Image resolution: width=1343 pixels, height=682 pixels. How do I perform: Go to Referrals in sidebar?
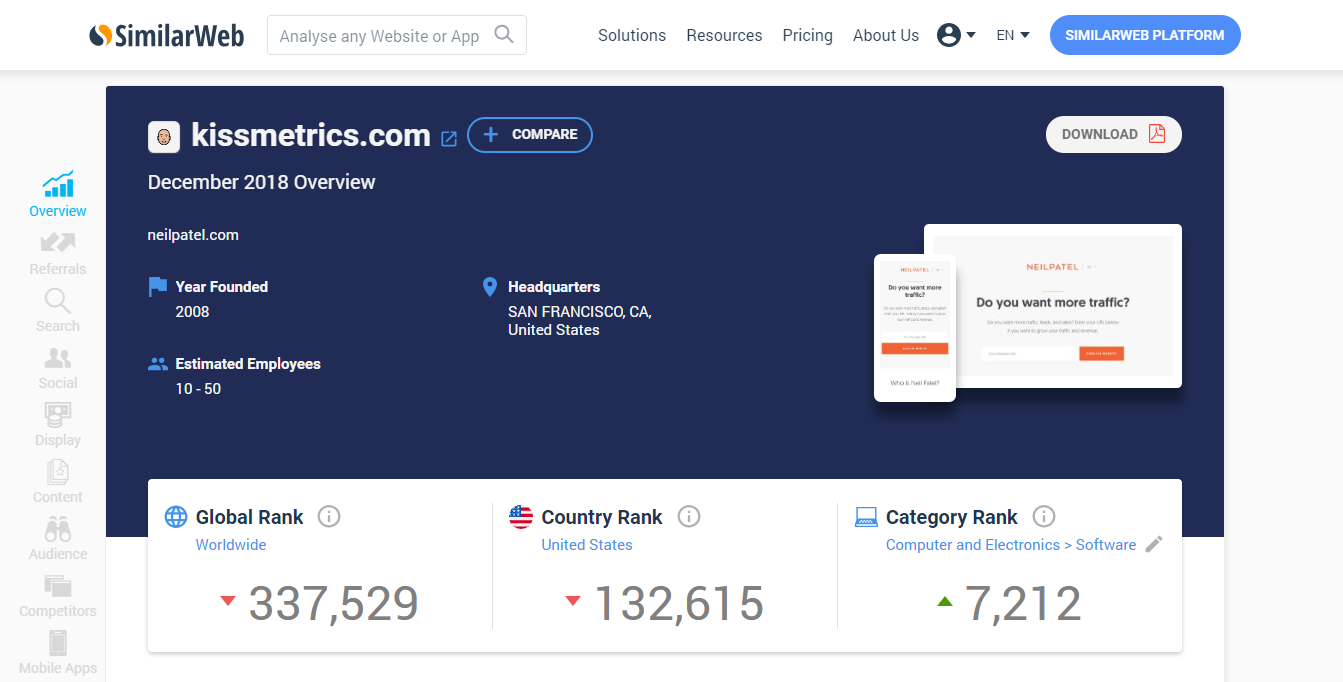pyautogui.click(x=58, y=254)
